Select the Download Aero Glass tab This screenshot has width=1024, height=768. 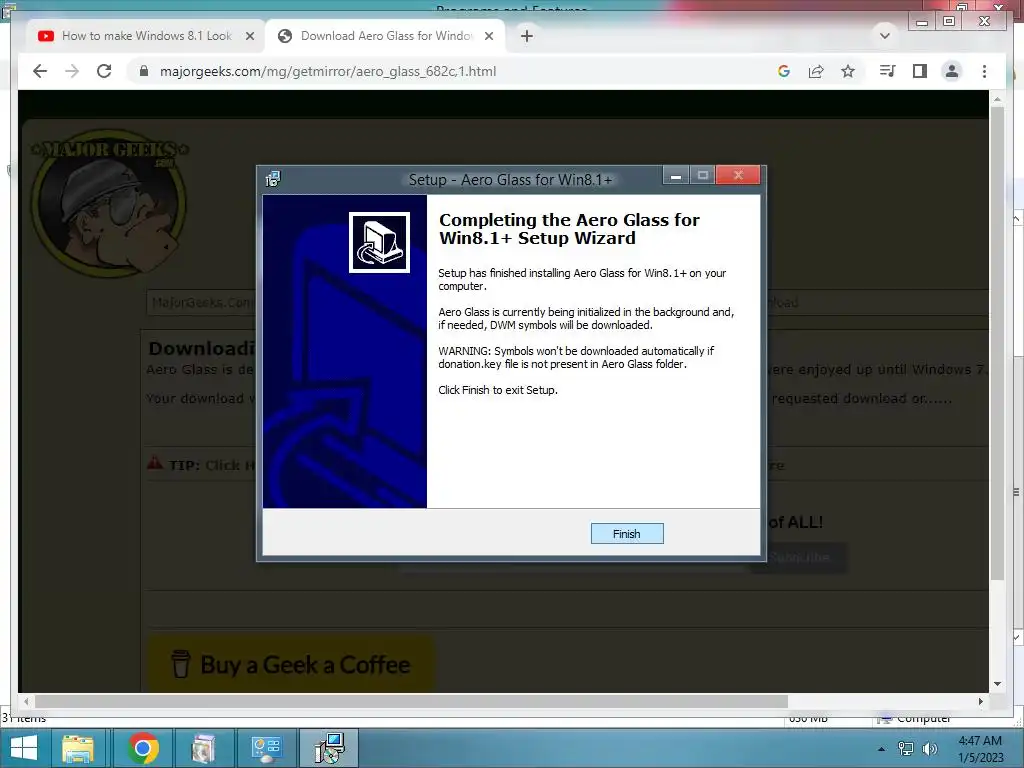385,36
